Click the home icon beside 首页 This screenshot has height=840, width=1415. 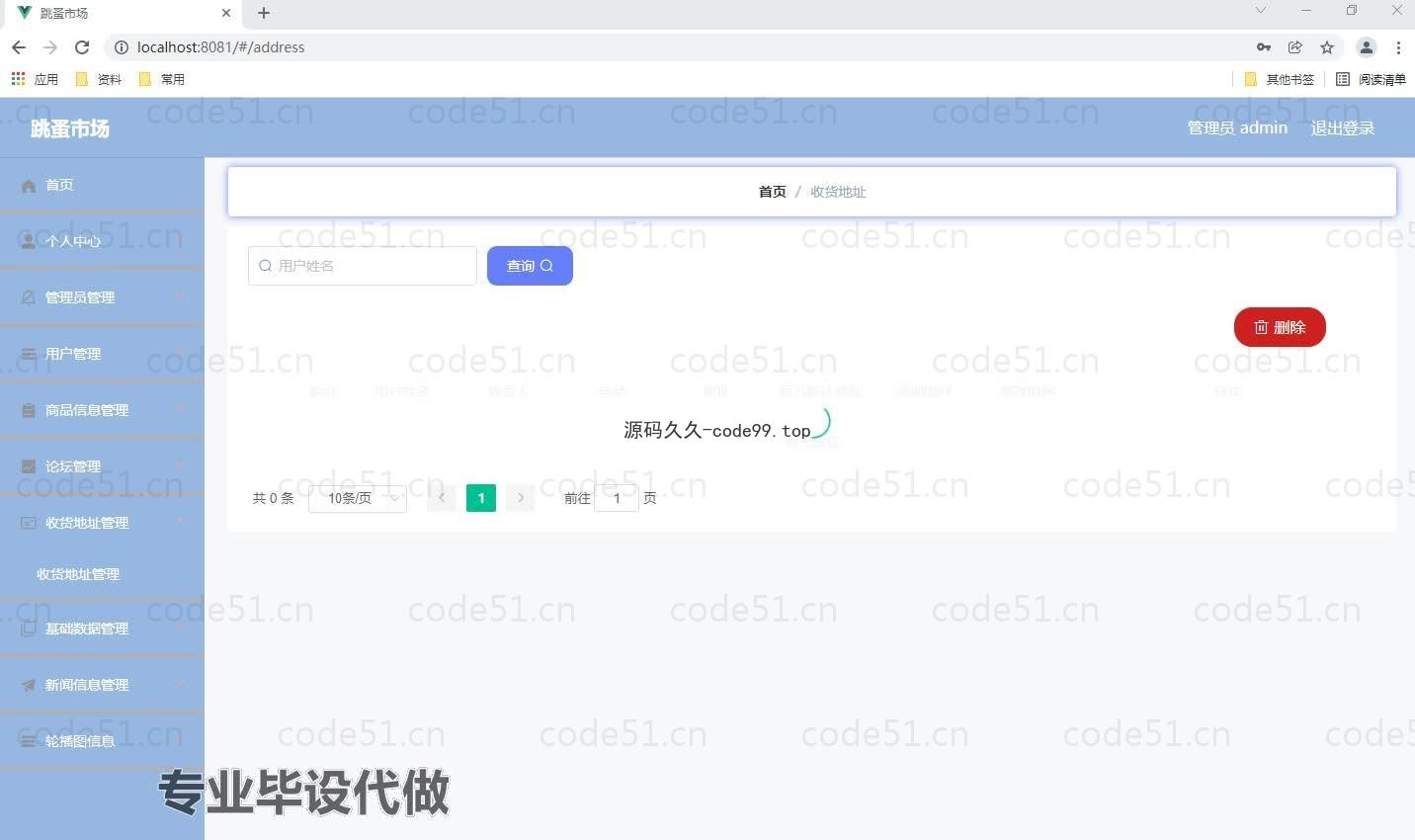29,186
